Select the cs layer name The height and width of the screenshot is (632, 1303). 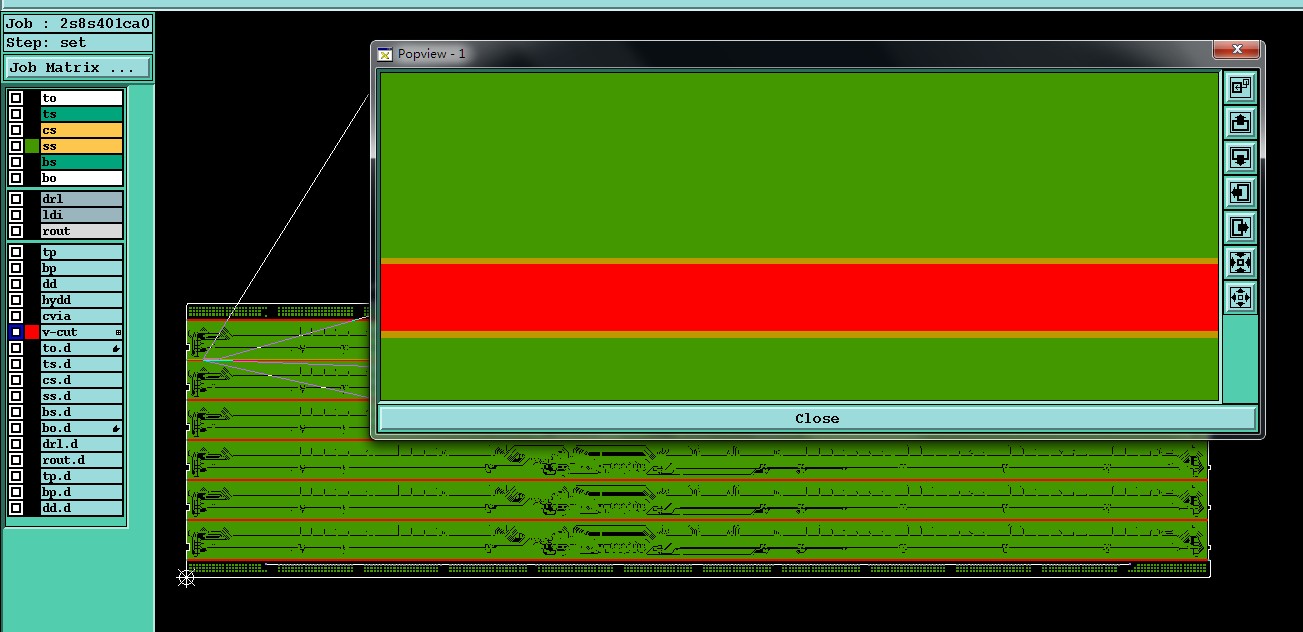82,130
